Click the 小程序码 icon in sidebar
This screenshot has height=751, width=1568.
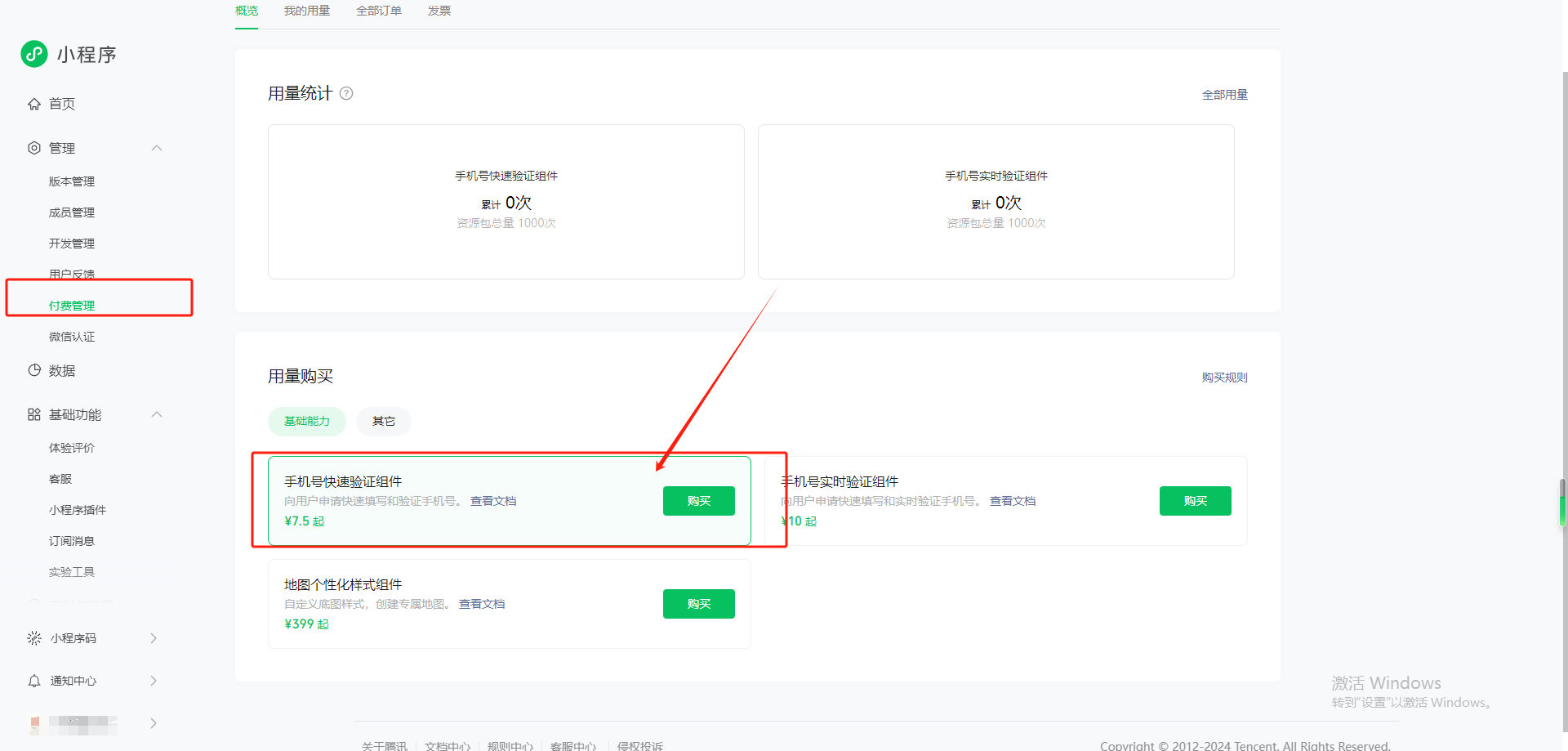coord(34,637)
